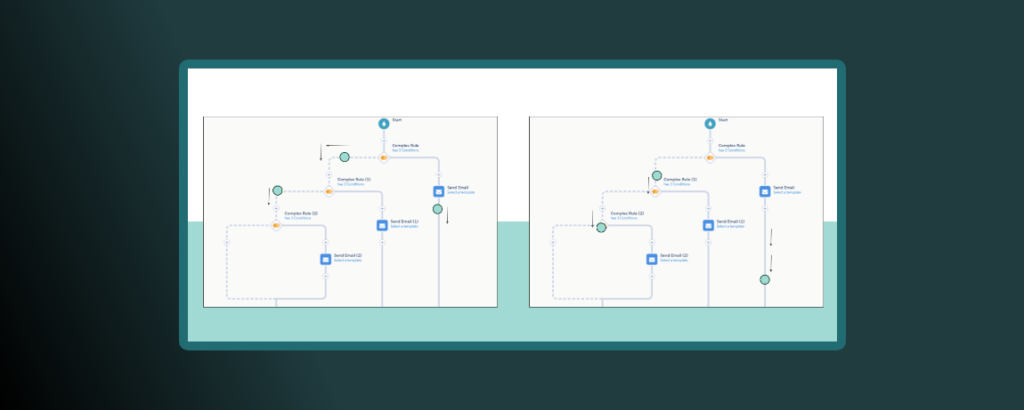
Task: Open Send Email (2) envelope icon, left diagram
Action: coord(325,259)
